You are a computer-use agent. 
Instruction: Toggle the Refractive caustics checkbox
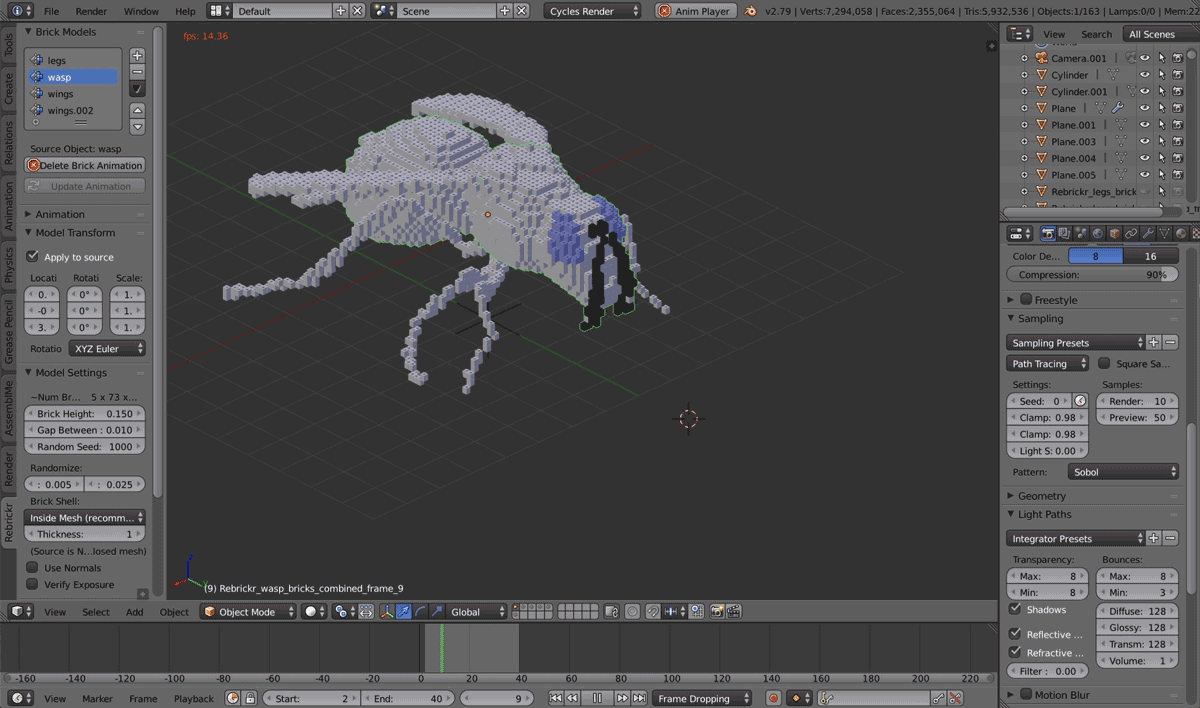pos(1015,652)
